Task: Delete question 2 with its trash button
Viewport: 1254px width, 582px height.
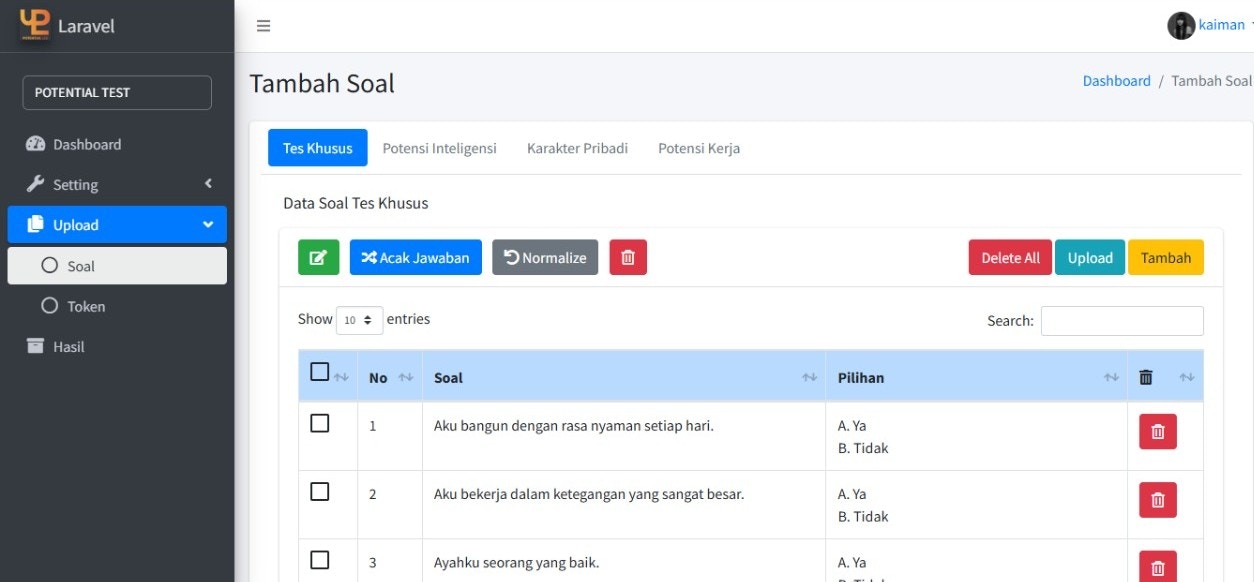Action: 1157,500
